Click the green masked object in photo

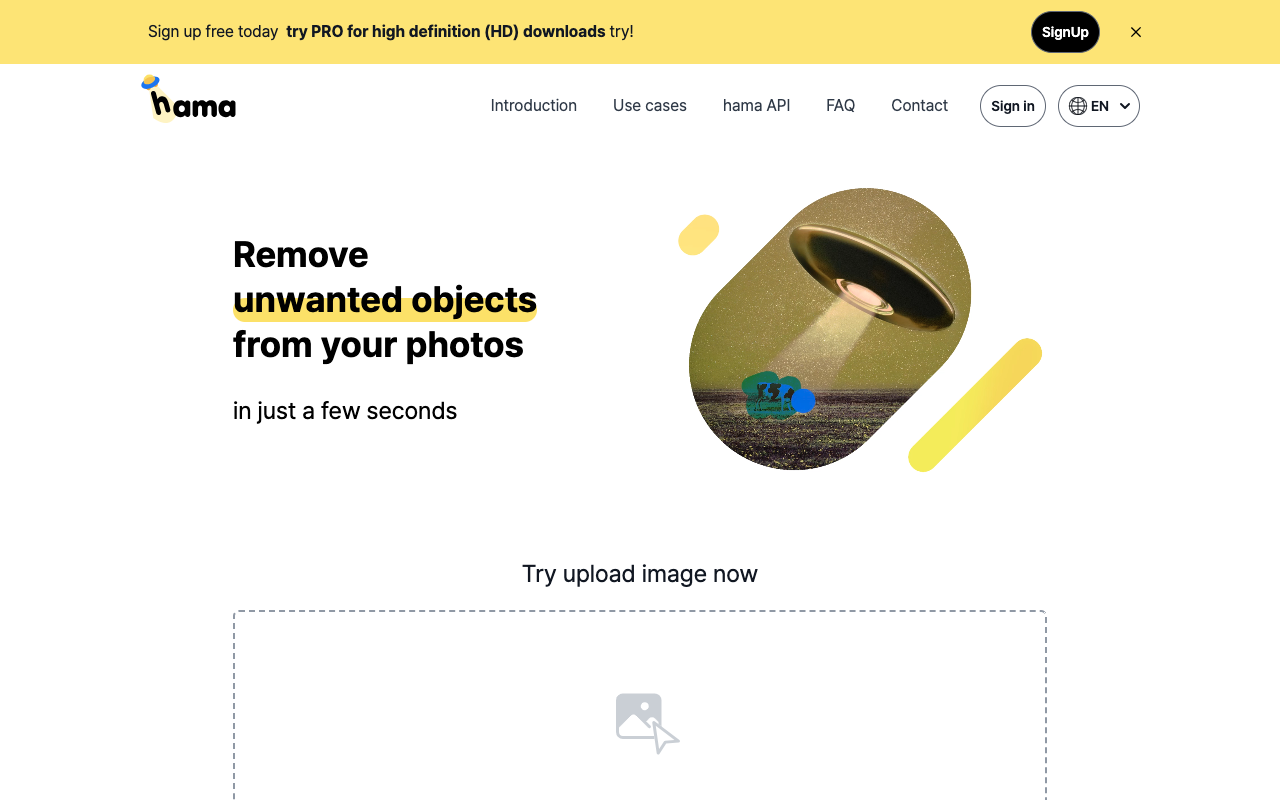tap(769, 395)
